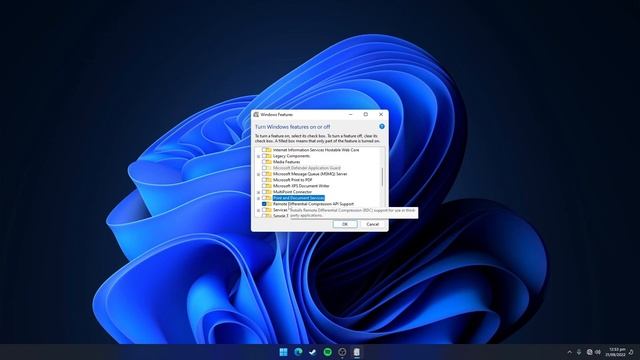Viewport: 640px width, 360px height.
Task: Expand the MultiPoint Connector node
Action: [x=258, y=192]
